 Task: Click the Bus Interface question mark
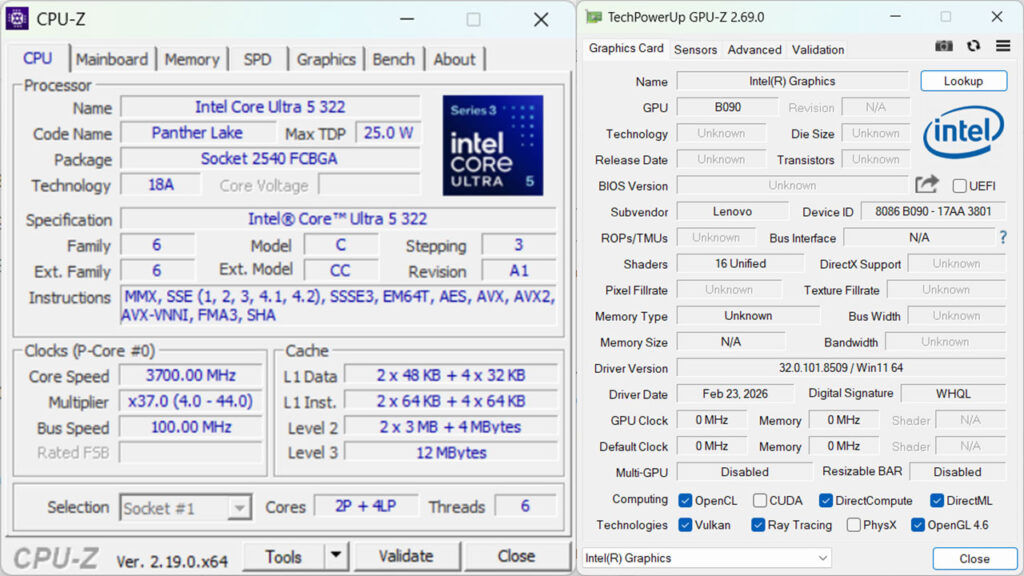[x=1003, y=238]
